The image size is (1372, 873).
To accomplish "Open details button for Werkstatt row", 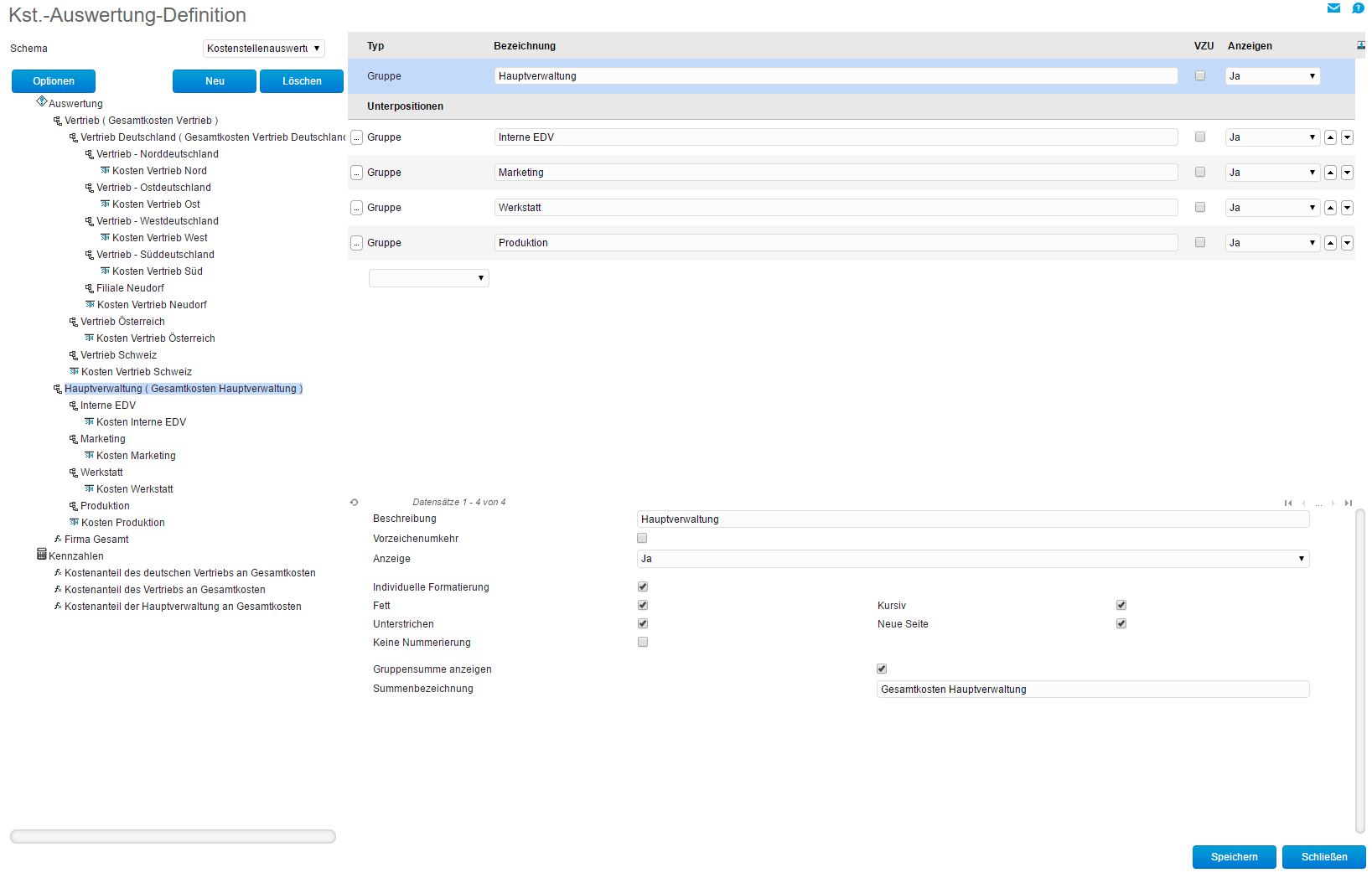I will click(x=356, y=208).
